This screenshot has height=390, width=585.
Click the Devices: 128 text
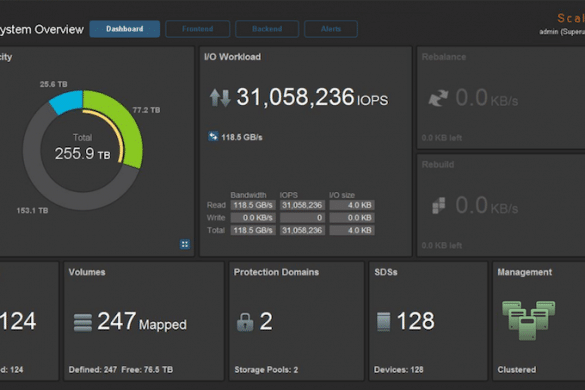click(398, 370)
